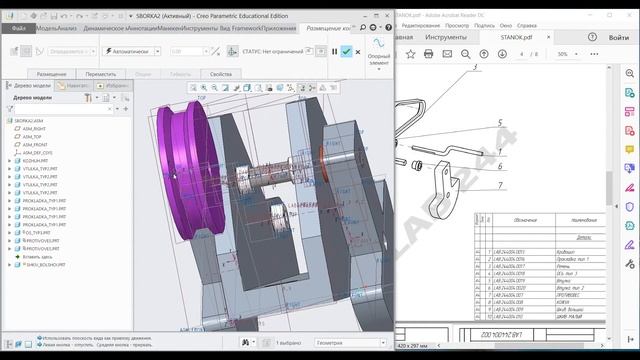Switch to the Placement (Размещение) tab
Screen dimensions: 640x360
[51, 74]
